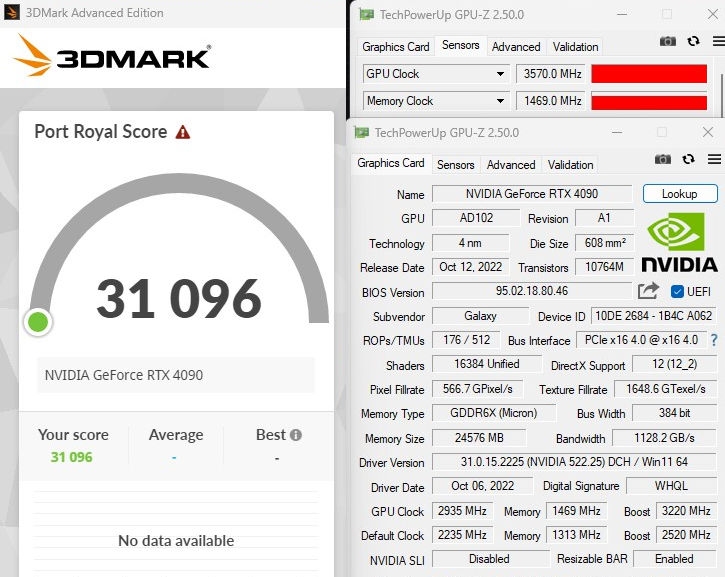Click the Lookup button
Screen dimensions: 725x577
(679, 194)
